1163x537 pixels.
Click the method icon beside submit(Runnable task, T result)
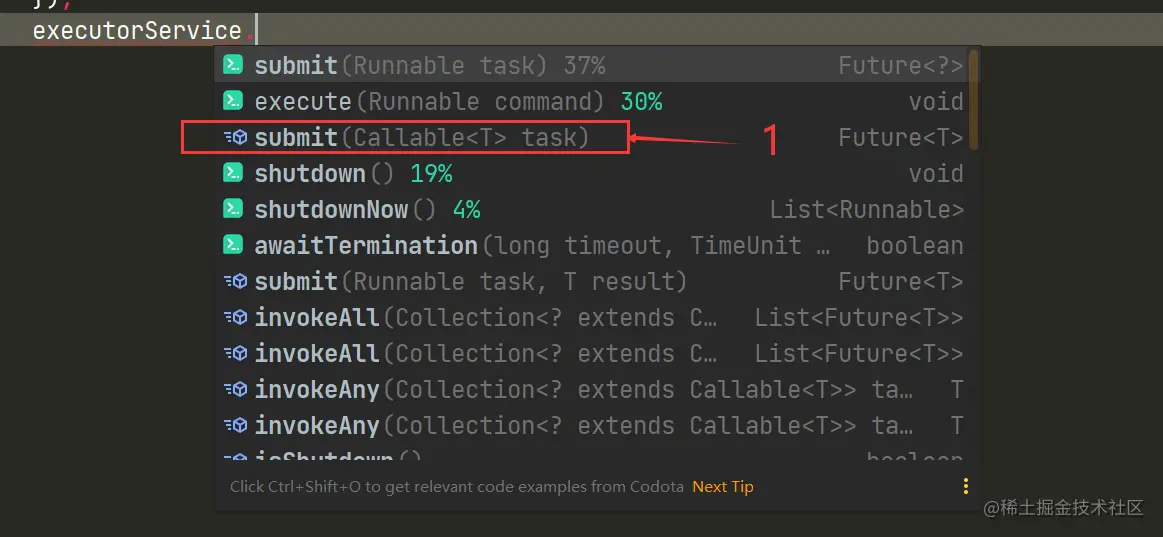tap(235, 281)
